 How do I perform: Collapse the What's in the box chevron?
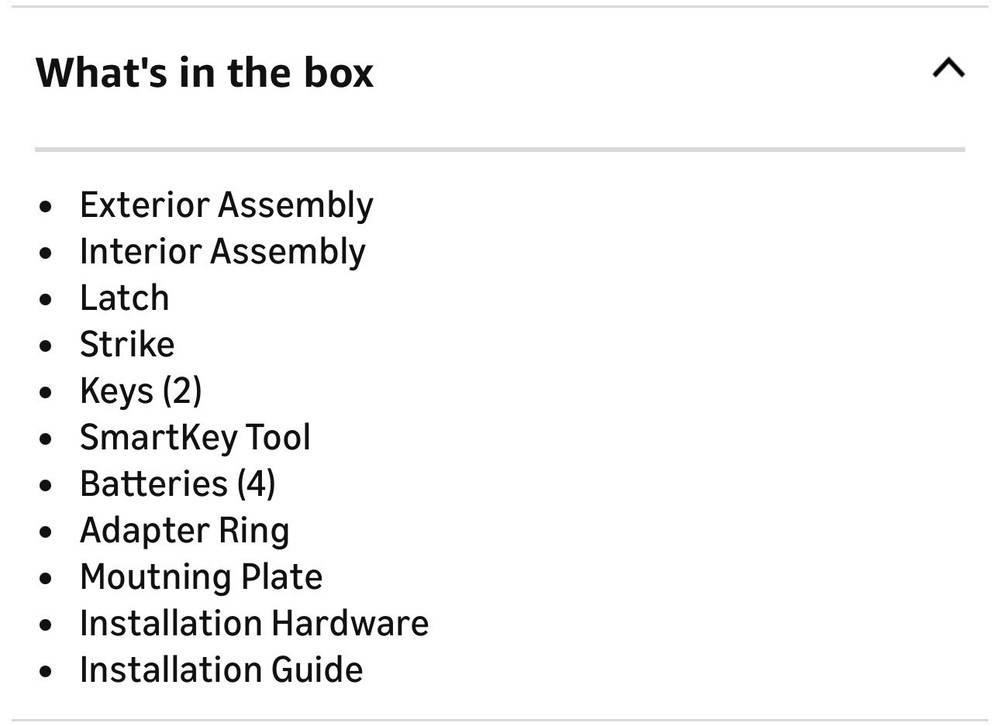click(947, 69)
